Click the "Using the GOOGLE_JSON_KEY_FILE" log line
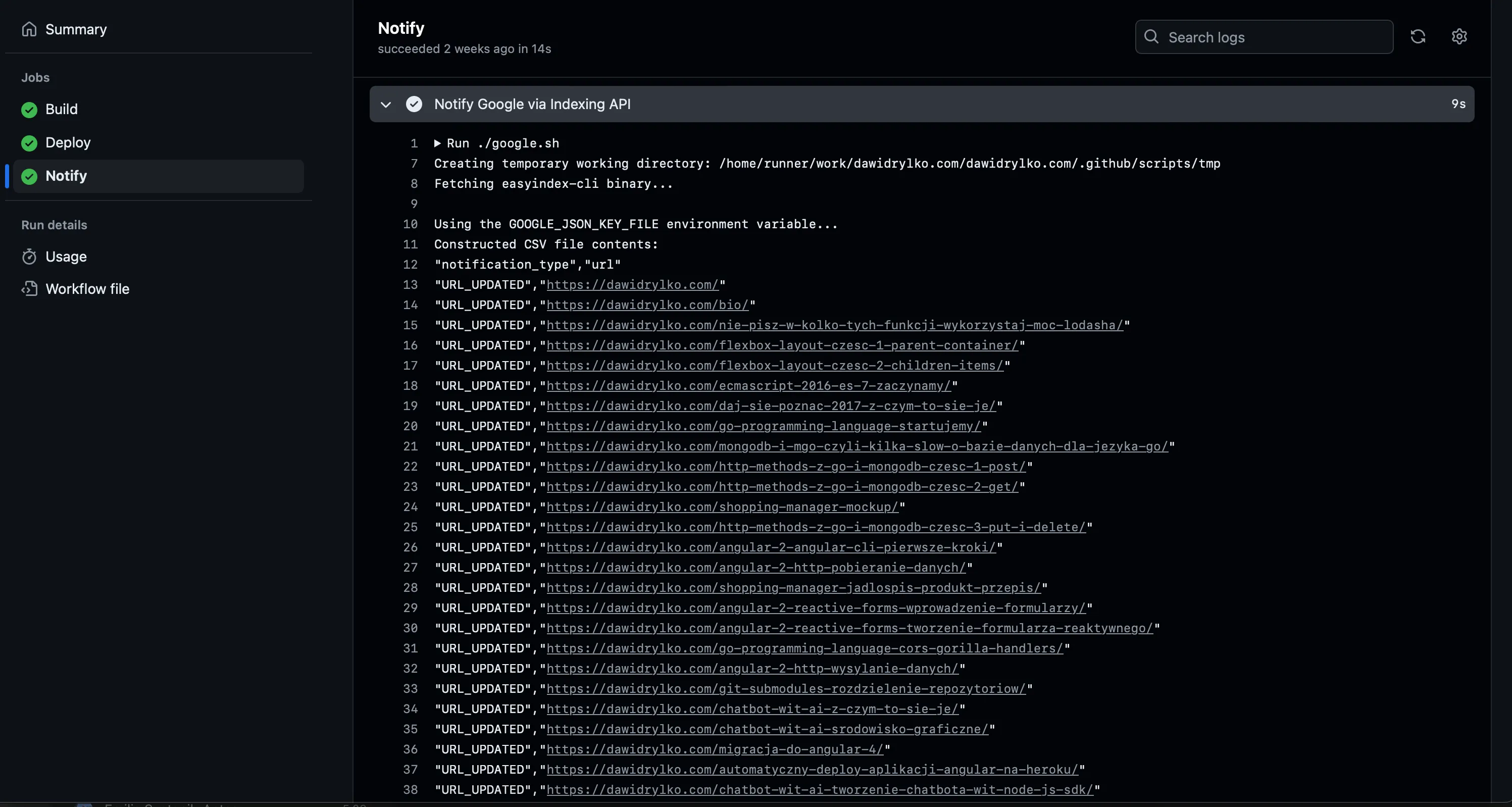 point(636,224)
